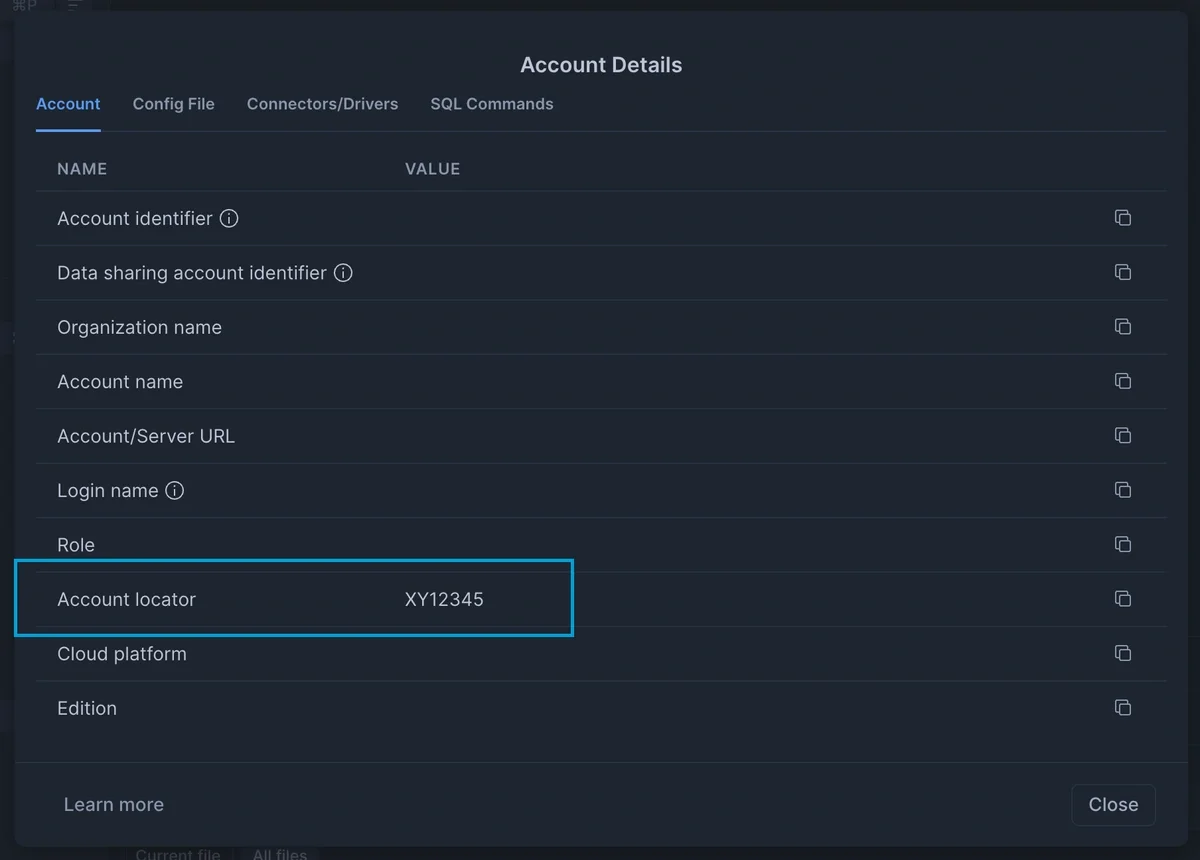The height and width of the screenshot is (860, 1200).
Task: Show info tooltip for Login name
Action: [x=175, y=491]
